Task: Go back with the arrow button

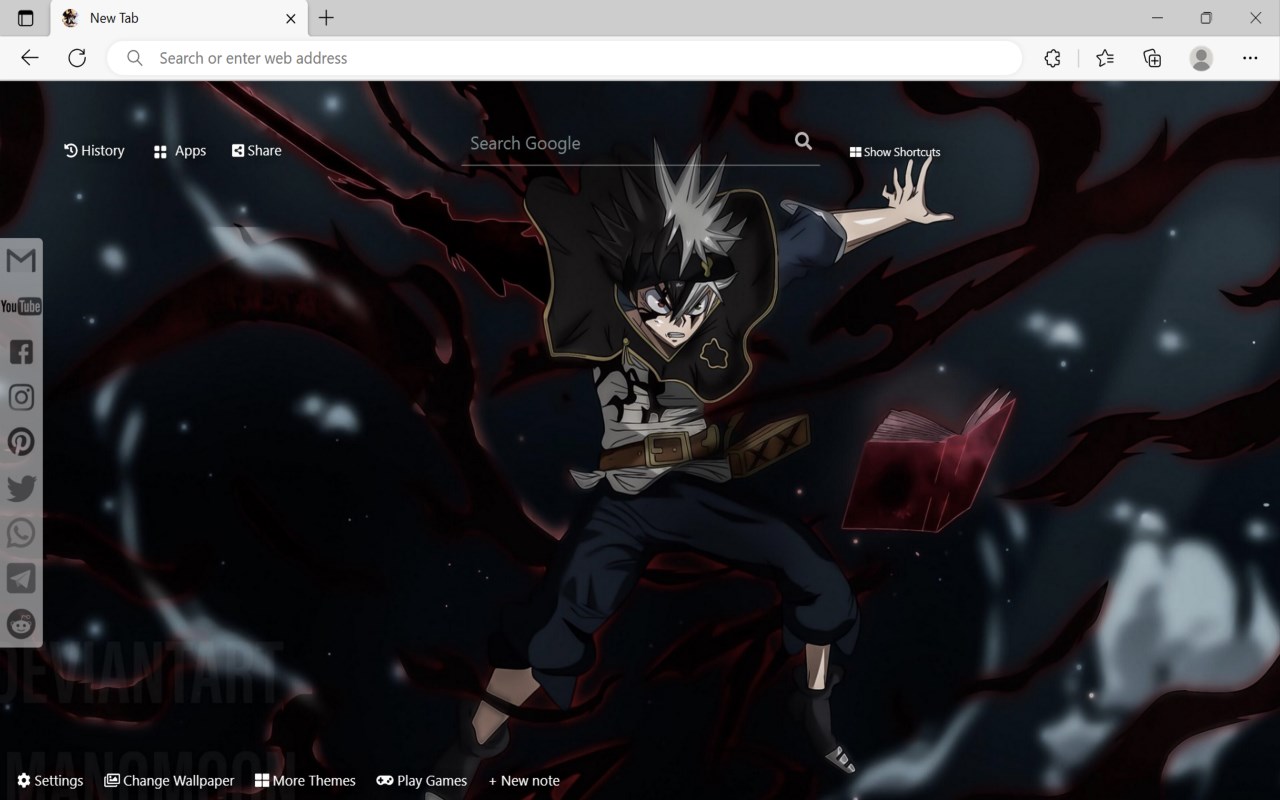Action: click(30, 58)
